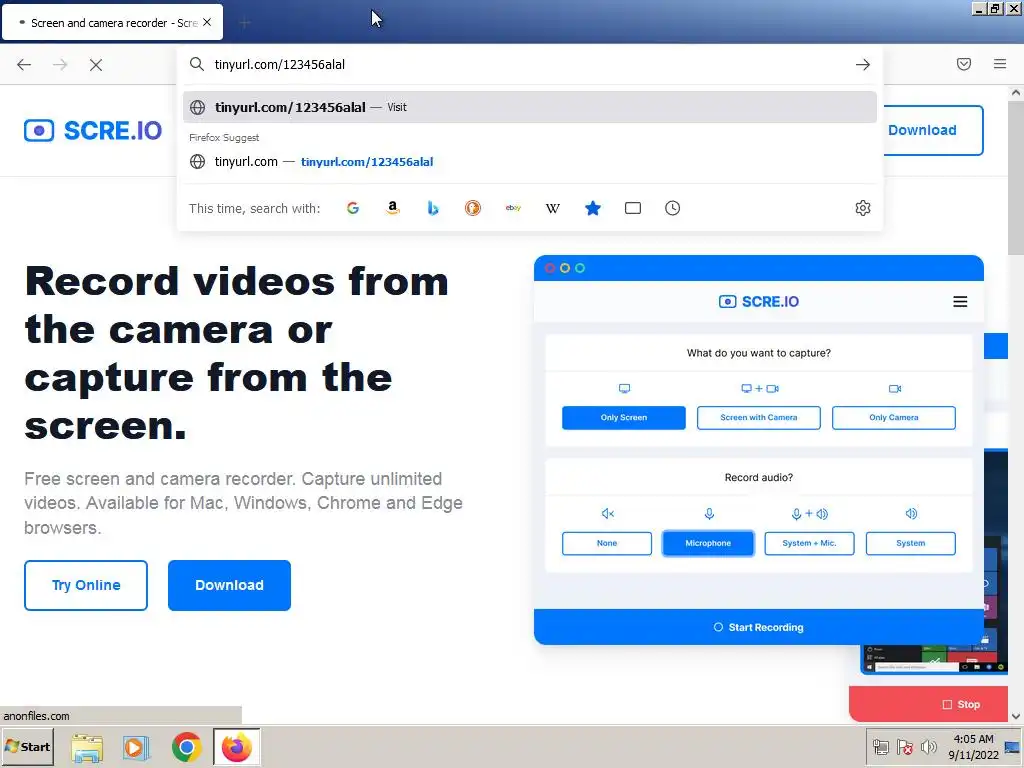1024x768 pixels.
Task: Click the screen plus camera icon
Action: tap(760, 389)
